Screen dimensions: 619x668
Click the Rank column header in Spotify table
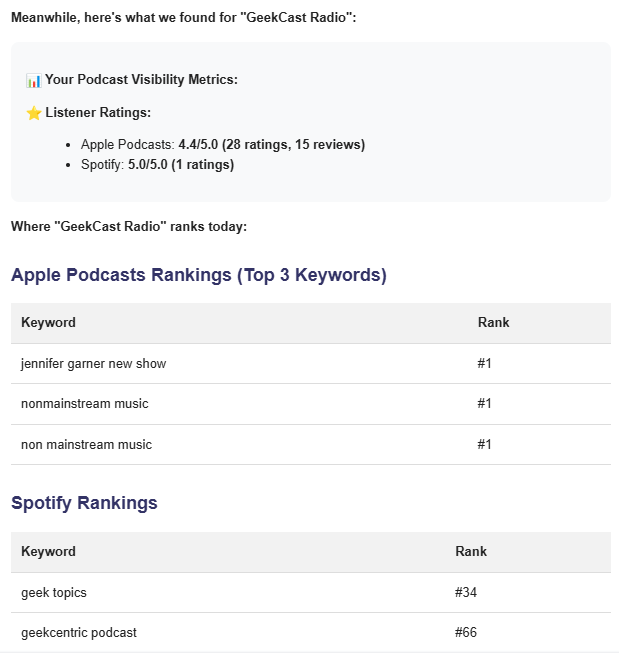click(471, 551)
